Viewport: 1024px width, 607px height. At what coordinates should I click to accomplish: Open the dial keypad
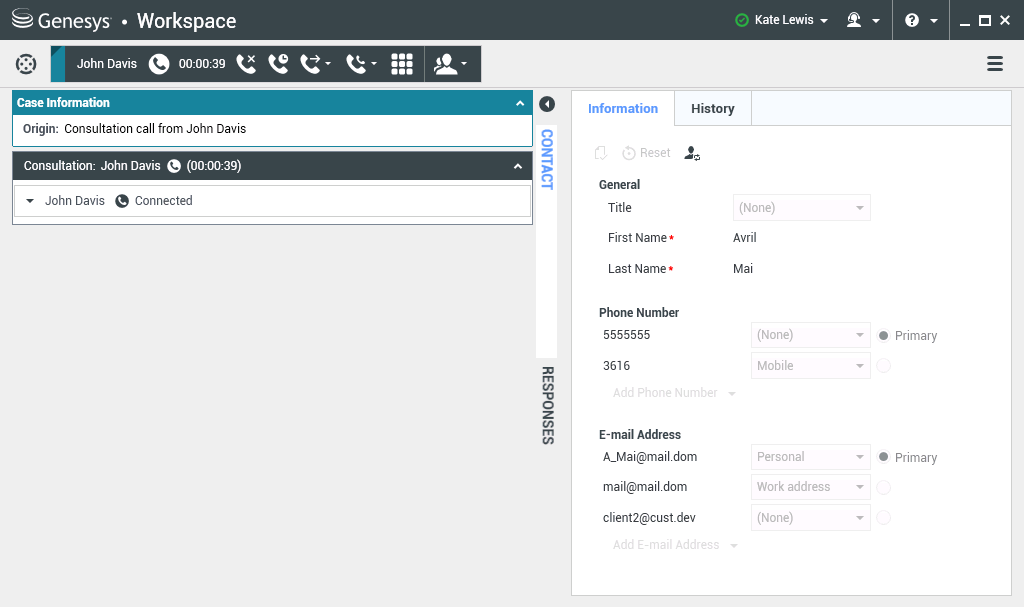(x=402, y=64)
